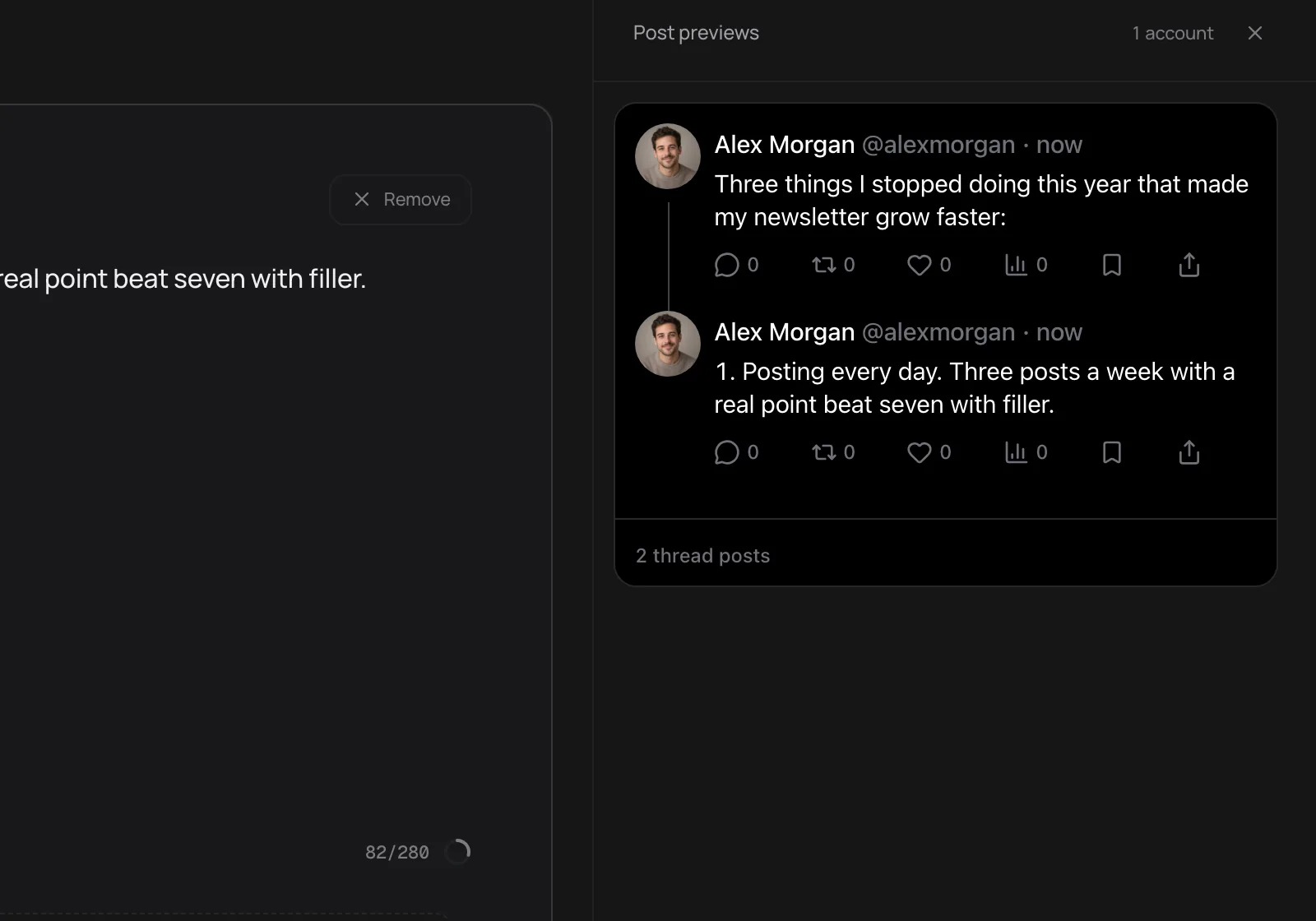Click reply icon on second preview post
Screen dimensions: 1316x921
tap(726, 452)
